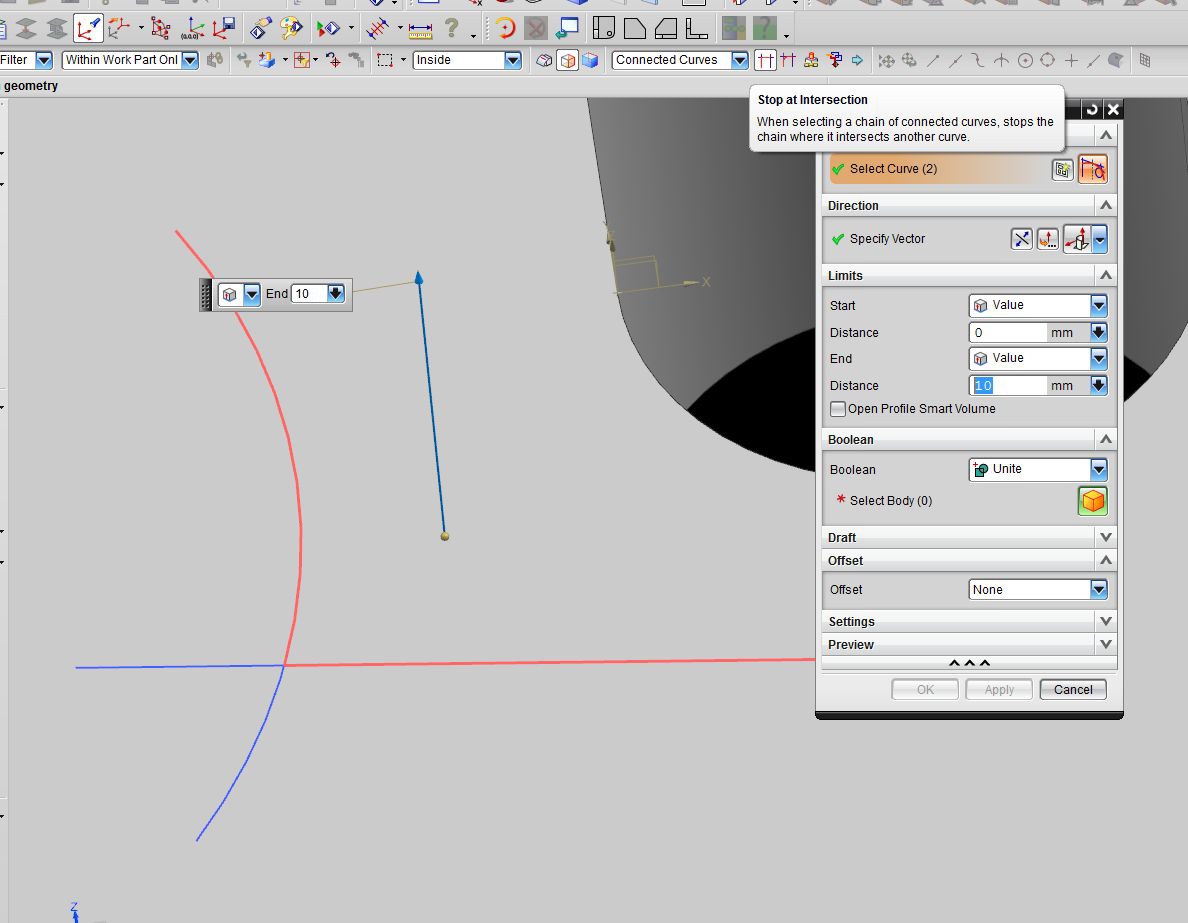This screenshot has height=923, width=1188.
Task: Click the object display palette icon
Action: (292, 29)
